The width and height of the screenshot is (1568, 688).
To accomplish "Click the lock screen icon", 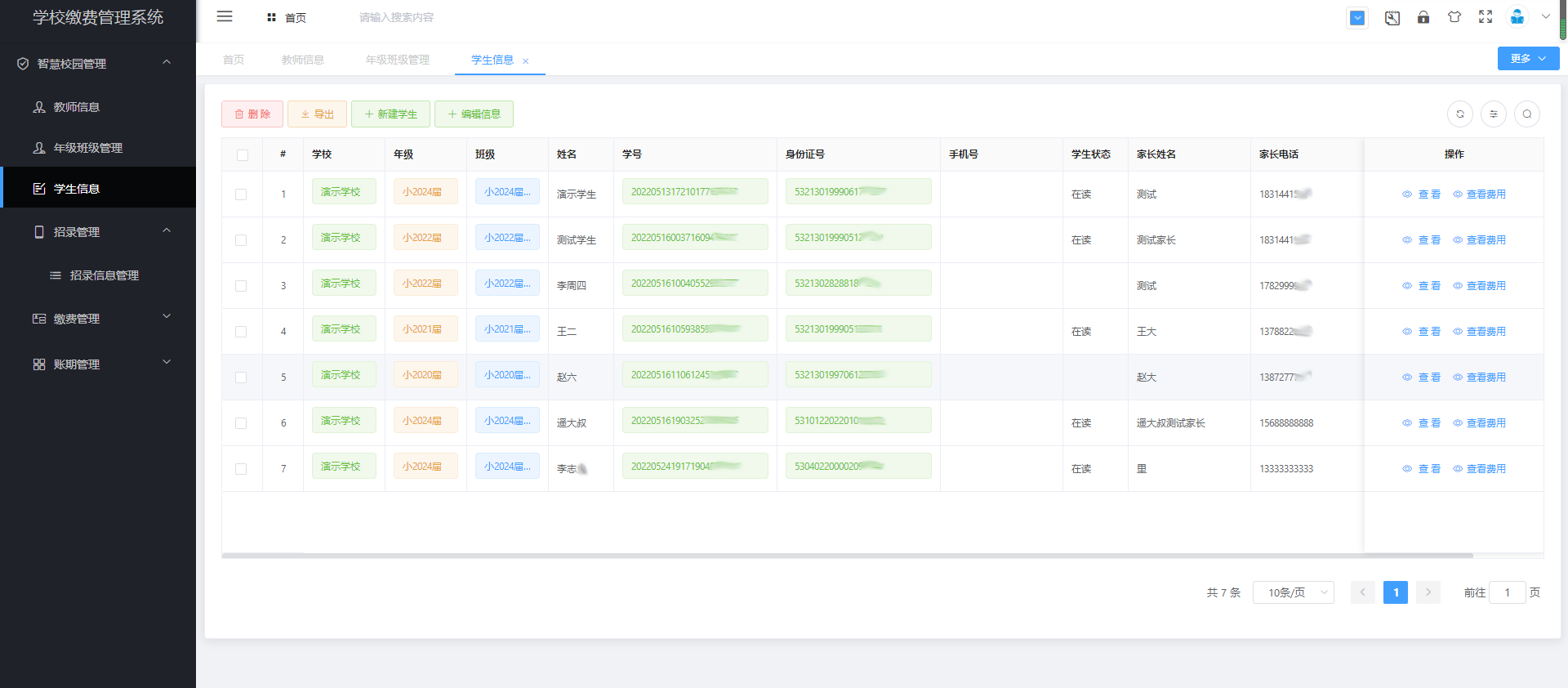I will (x=1423, y=17).
